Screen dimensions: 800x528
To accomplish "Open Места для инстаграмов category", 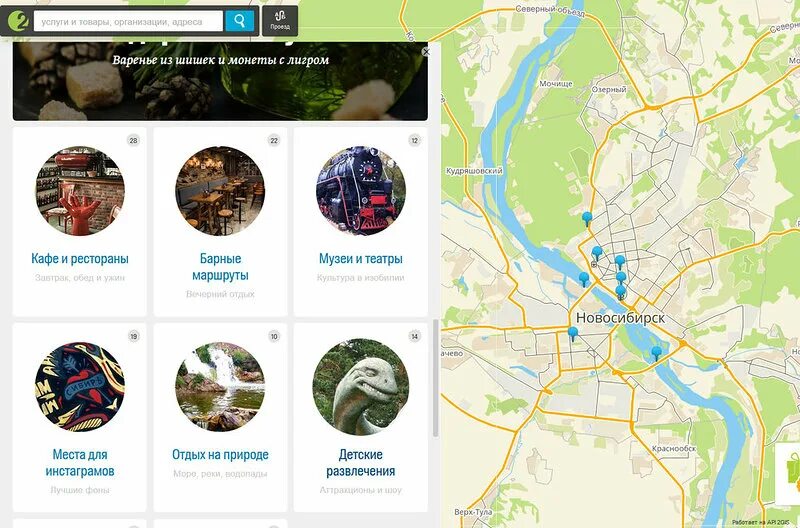I will tap(80, 463).
